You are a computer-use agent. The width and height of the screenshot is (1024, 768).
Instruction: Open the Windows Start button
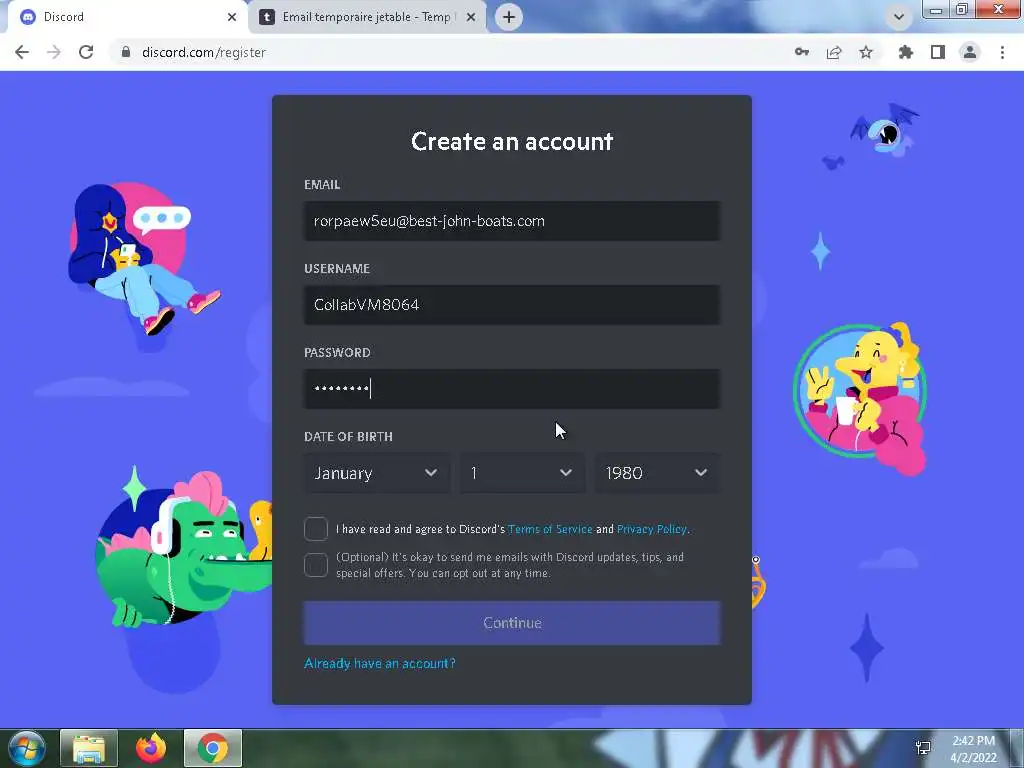pyautogui.click(x=27, y=748)
